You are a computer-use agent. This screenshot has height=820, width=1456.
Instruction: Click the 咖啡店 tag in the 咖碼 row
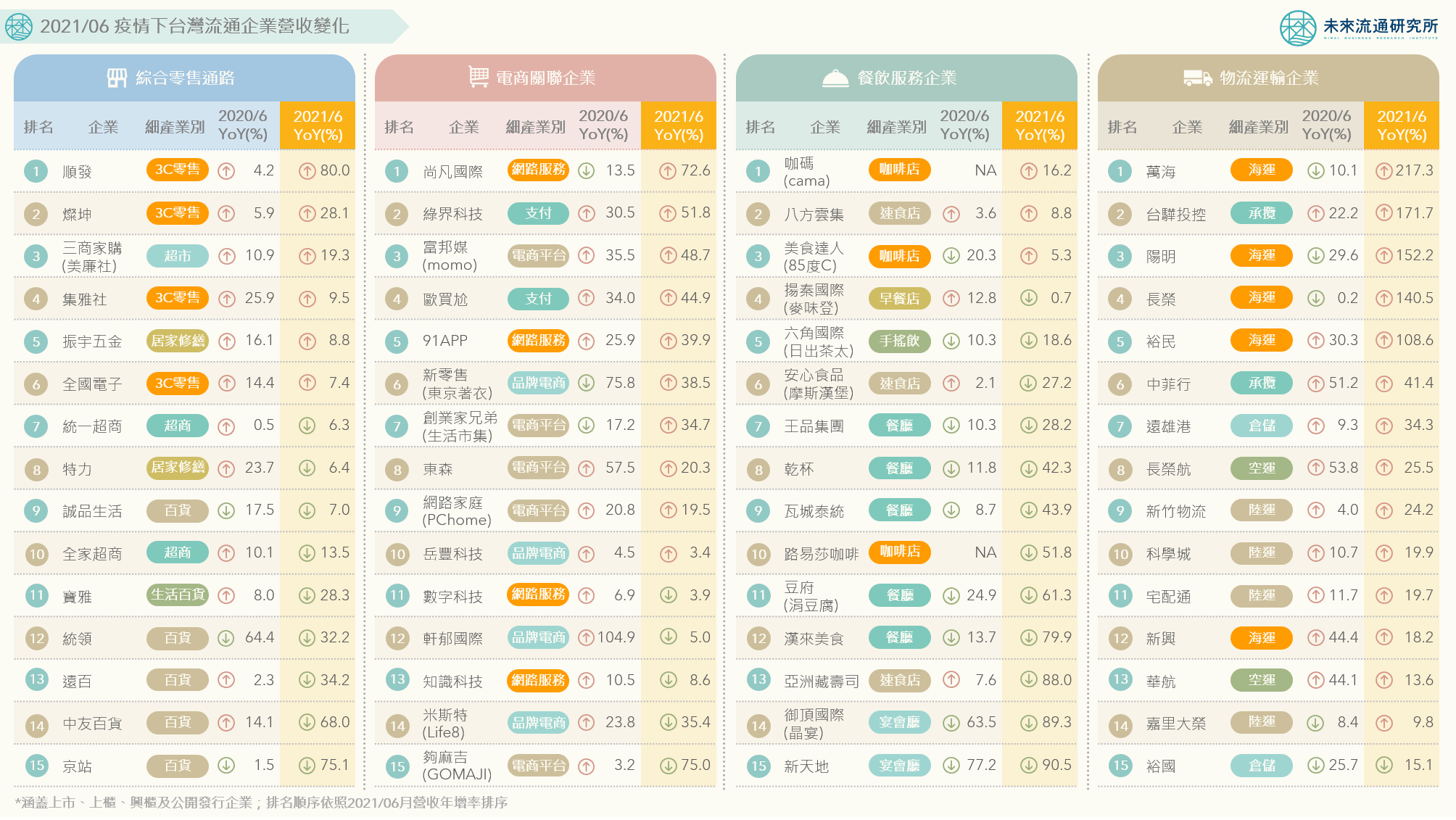pos(900,170)
